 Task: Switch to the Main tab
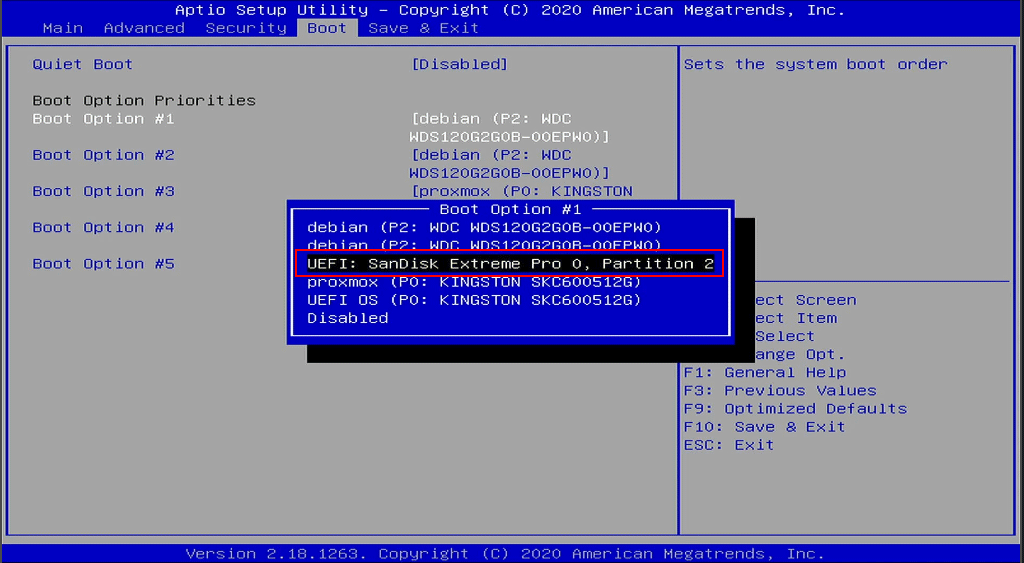click(x=63, y=28)
